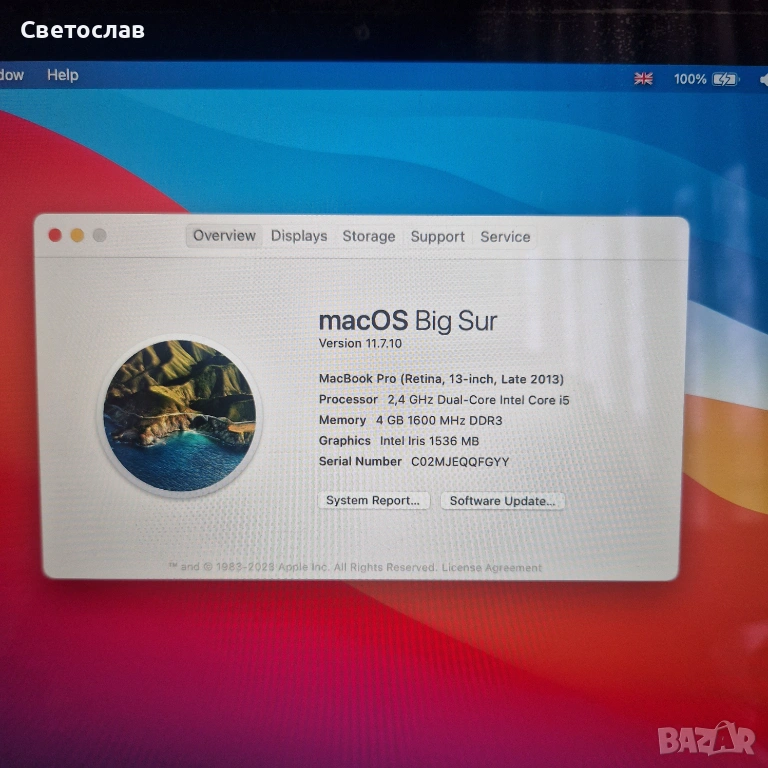Open the Service tab

pyautogui.click(x=505, y=237)
